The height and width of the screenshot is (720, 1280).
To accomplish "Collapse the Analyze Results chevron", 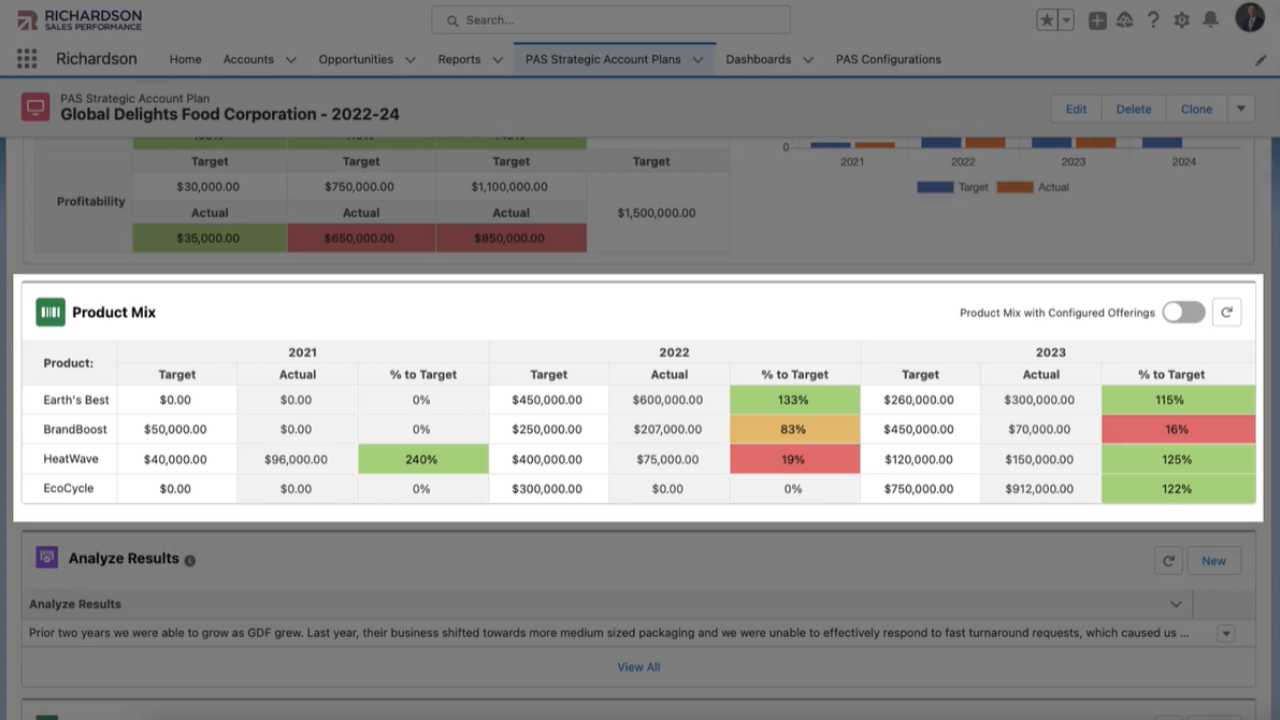I will [x=1176, y=604].
